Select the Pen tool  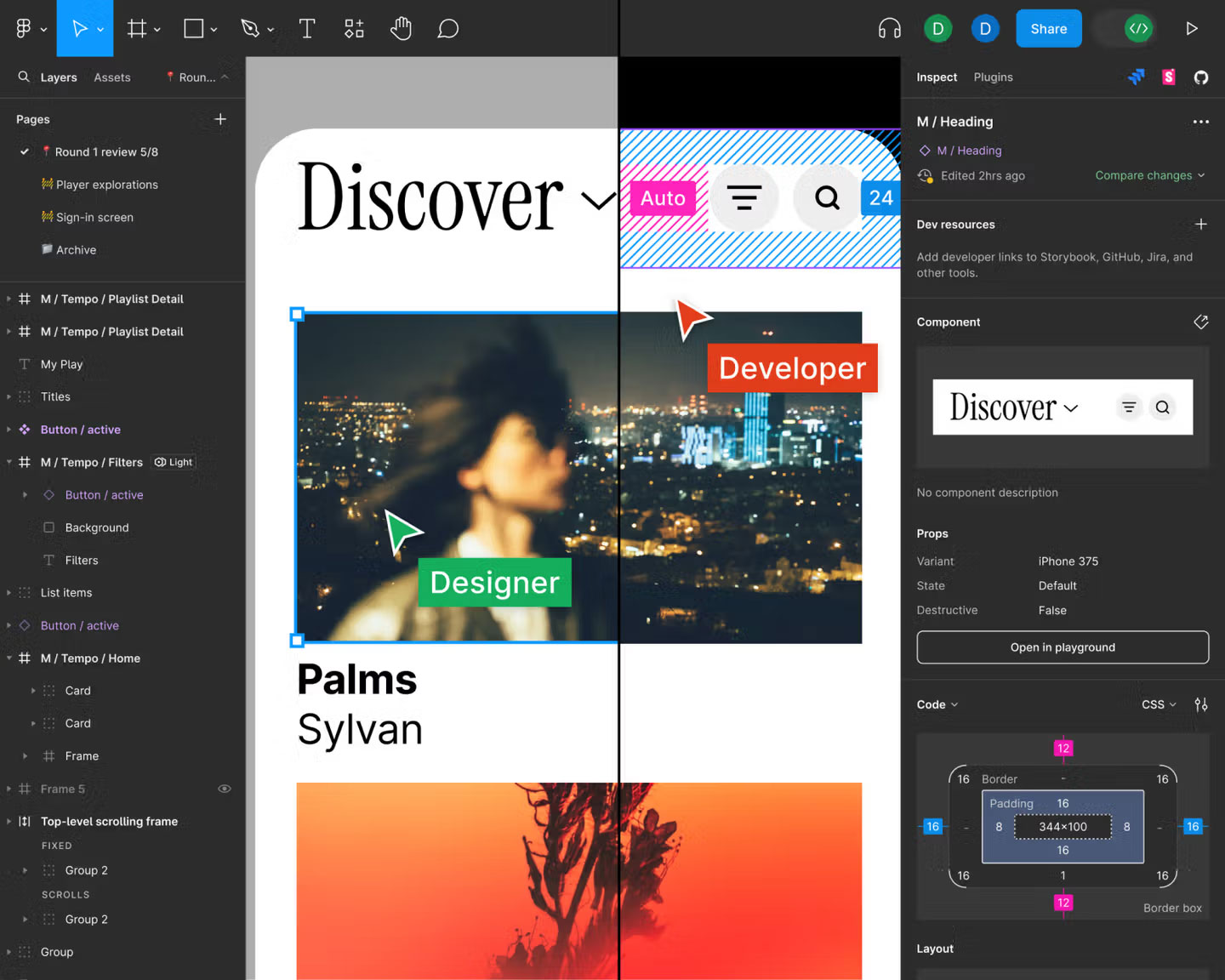(x=249, y=28)
